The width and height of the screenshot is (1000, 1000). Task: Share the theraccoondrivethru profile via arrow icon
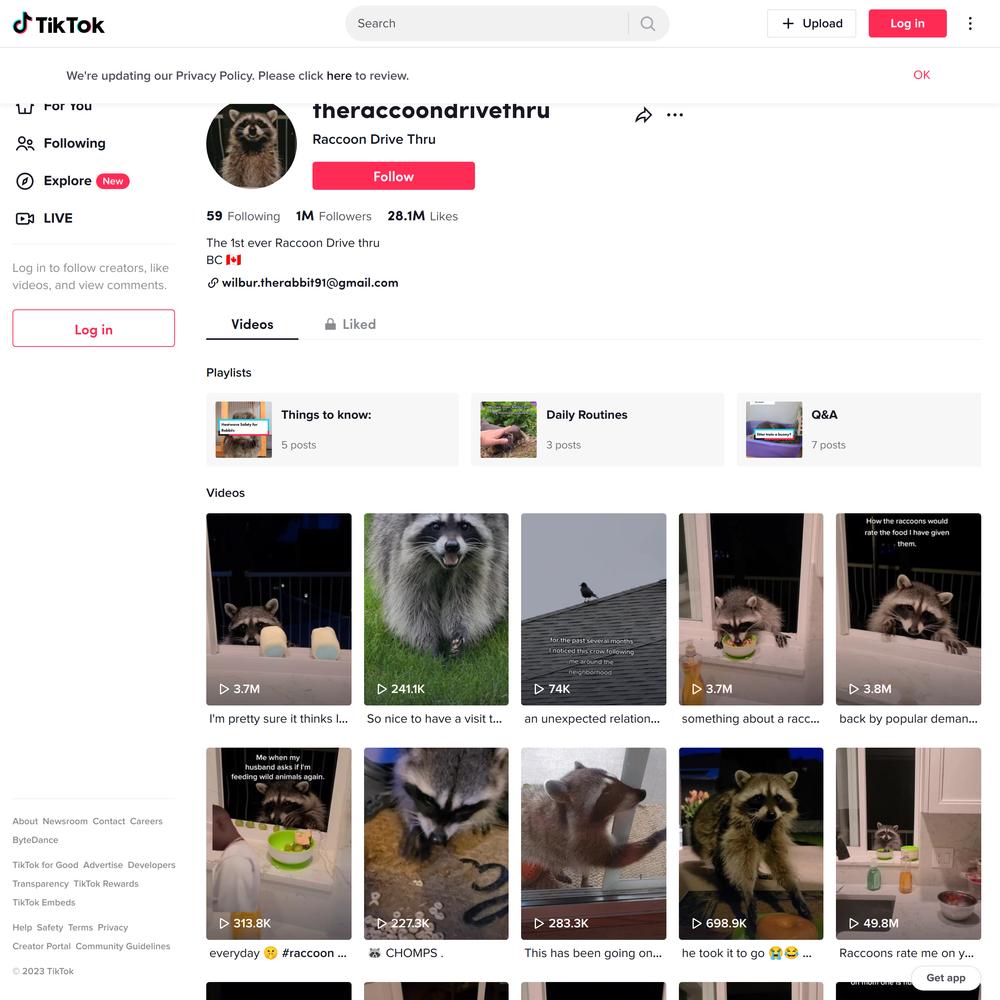(643, 115)
